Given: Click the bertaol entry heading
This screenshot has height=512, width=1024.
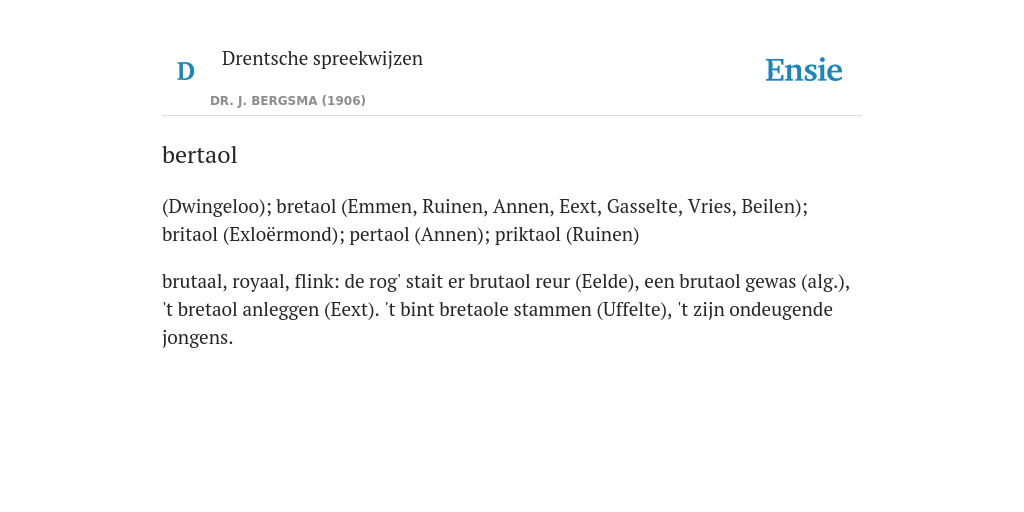Looking at the screenshot, I should 200,155.
